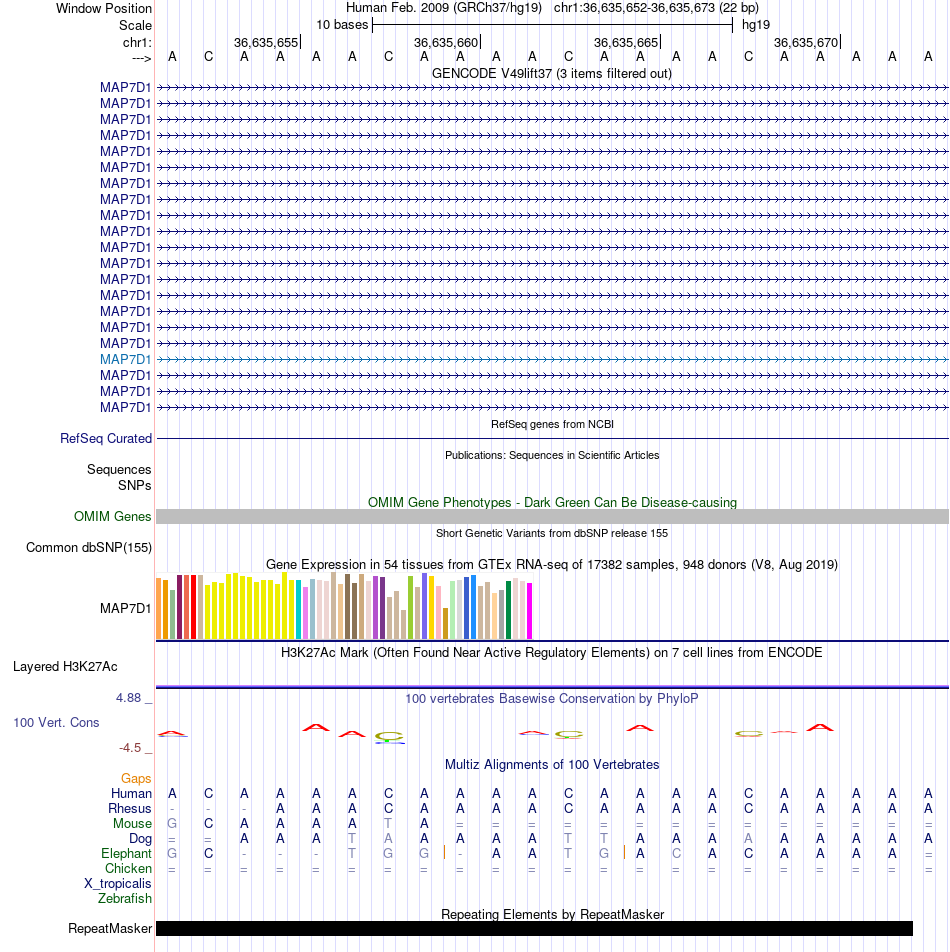Click the 'RepeatMasker' track label
Screen dimensions: 950x952
tap(110, 929)
